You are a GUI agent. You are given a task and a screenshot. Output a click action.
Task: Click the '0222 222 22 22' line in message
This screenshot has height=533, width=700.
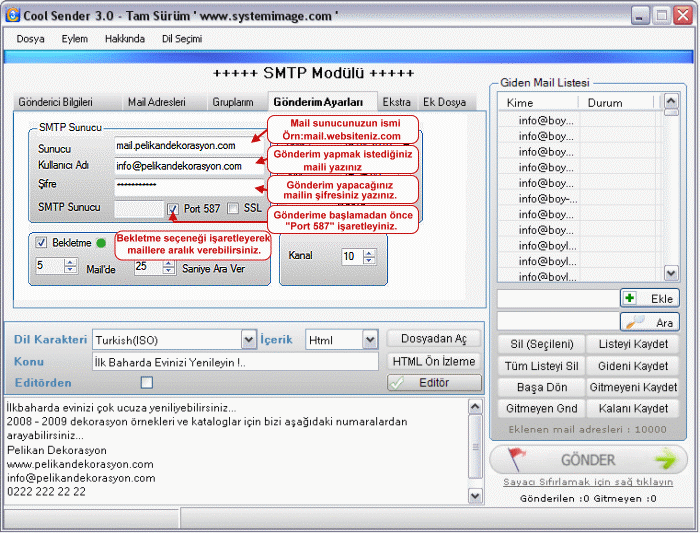46,492
